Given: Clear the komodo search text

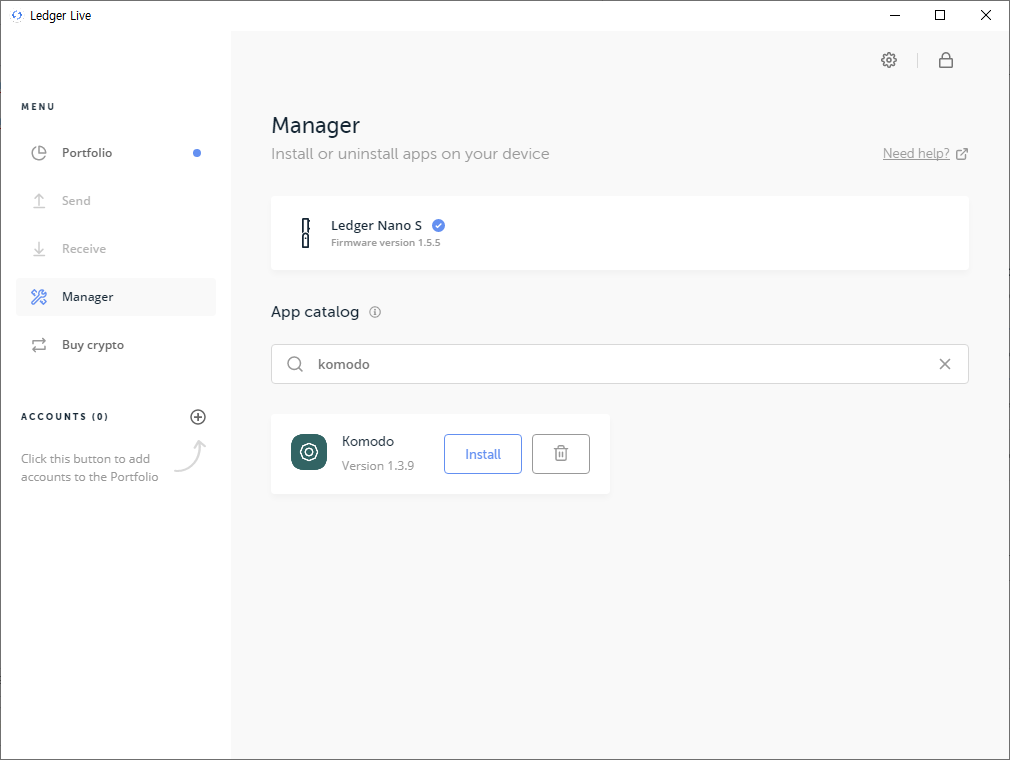Looking at the screenshot, I should pyautogui.click(x=945, y=364).
